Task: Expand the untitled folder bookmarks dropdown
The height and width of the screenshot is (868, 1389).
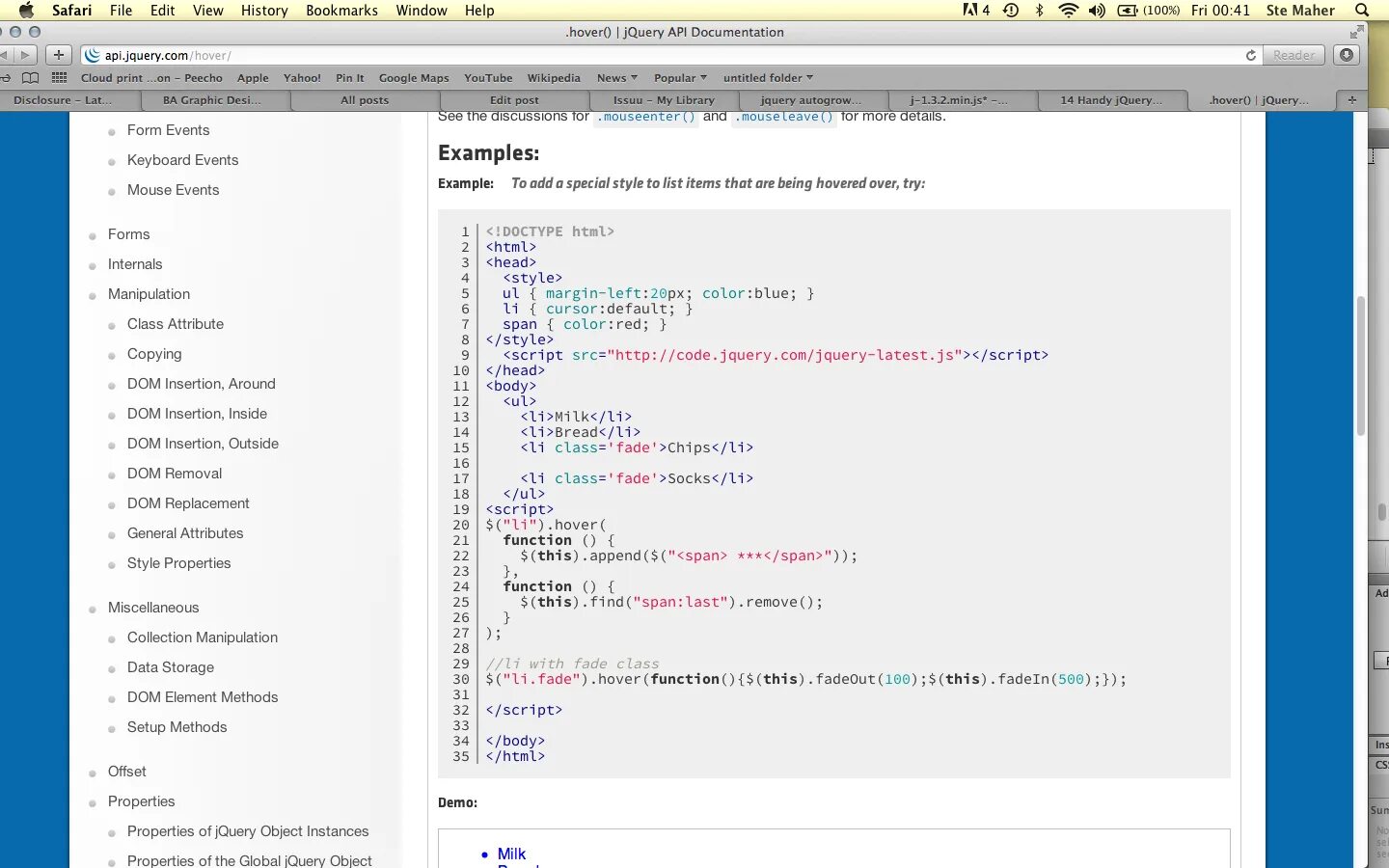Action: (768, 78)
